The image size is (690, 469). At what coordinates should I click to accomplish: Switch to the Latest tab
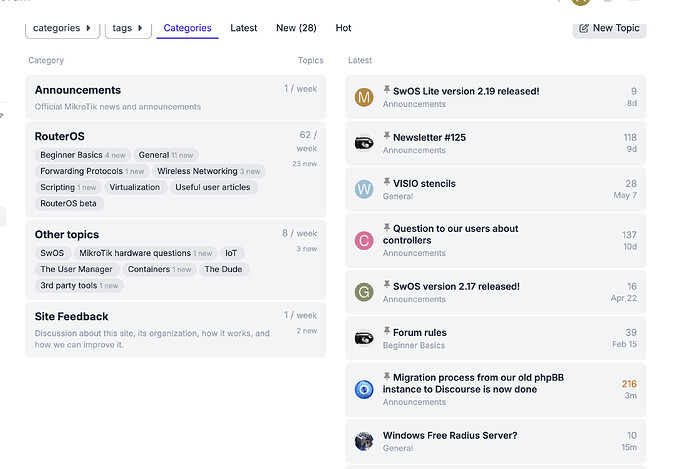[243, 28]
